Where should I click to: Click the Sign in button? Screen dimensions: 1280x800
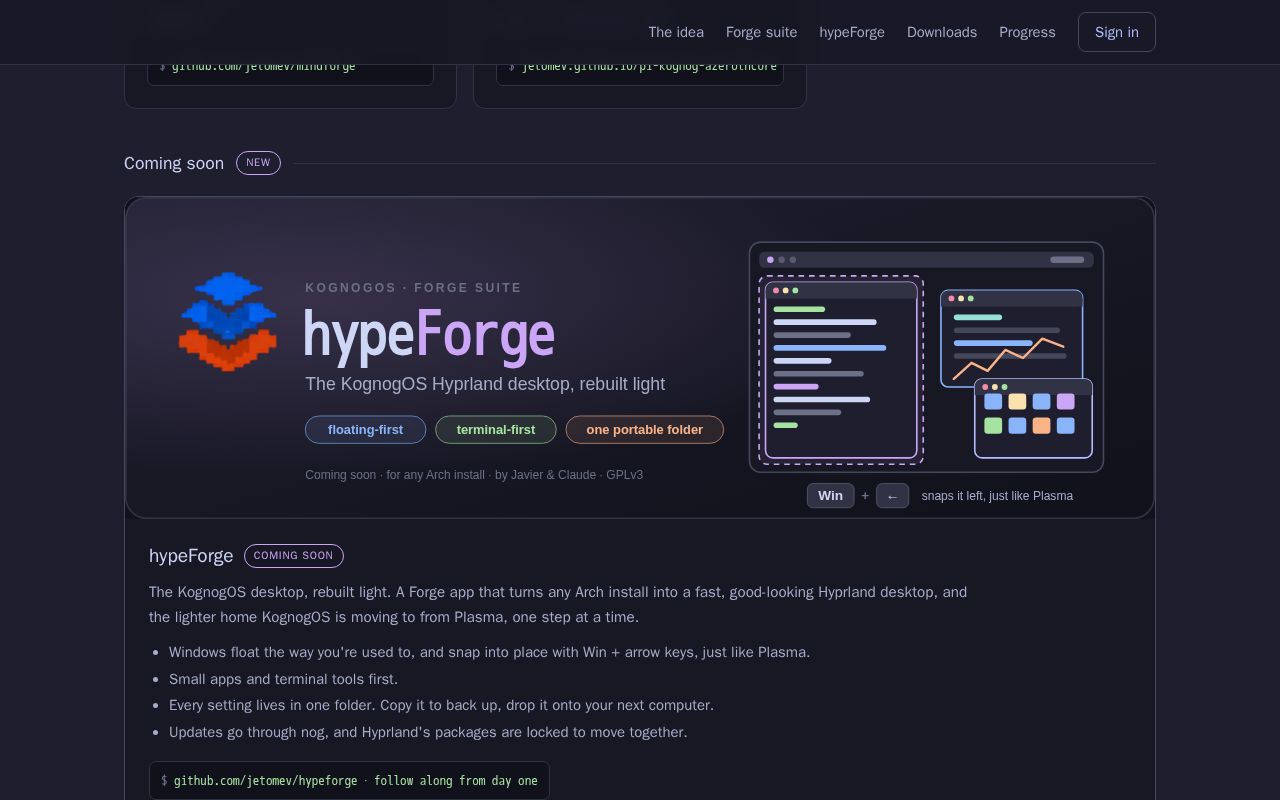(1117, 32)
